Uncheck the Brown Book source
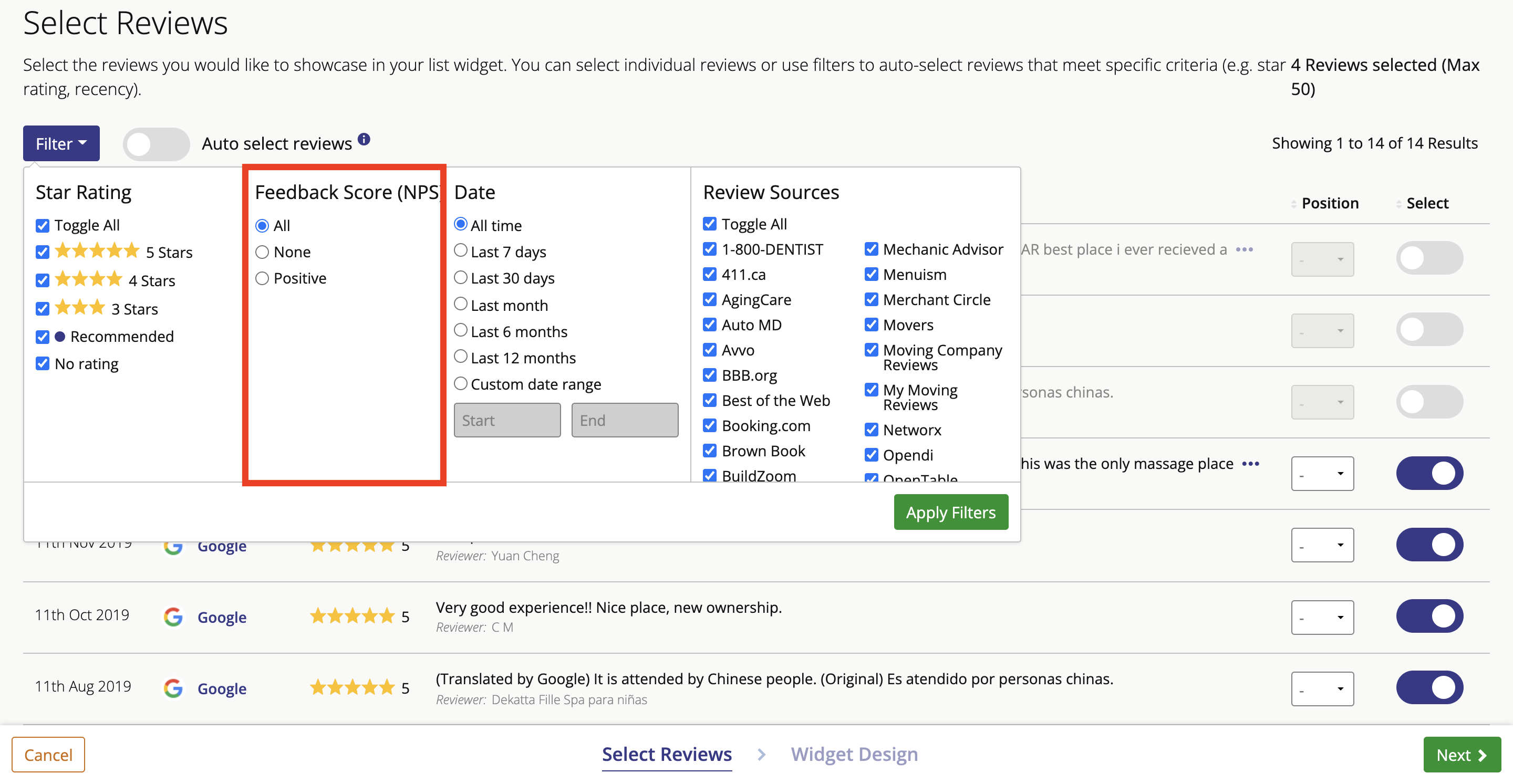 [x=710, y=451]
